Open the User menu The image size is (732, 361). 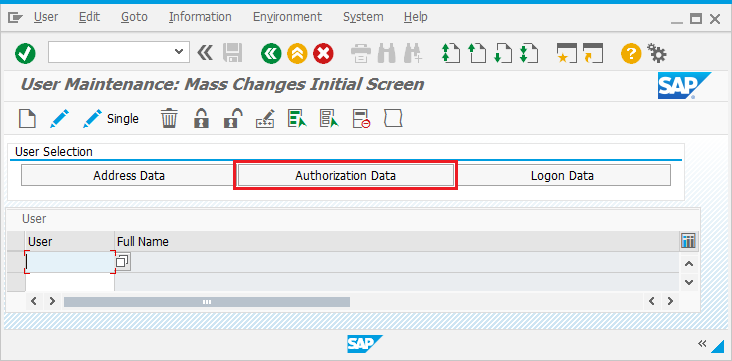click(46, 17)
